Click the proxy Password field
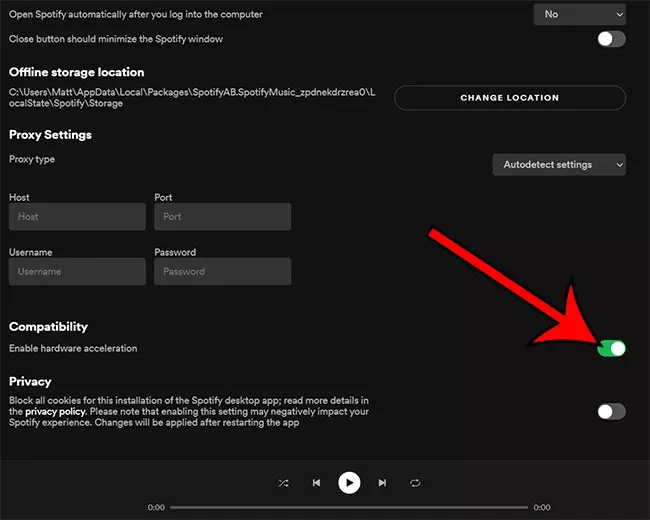650x520 pixels. (x=222, y=271)
